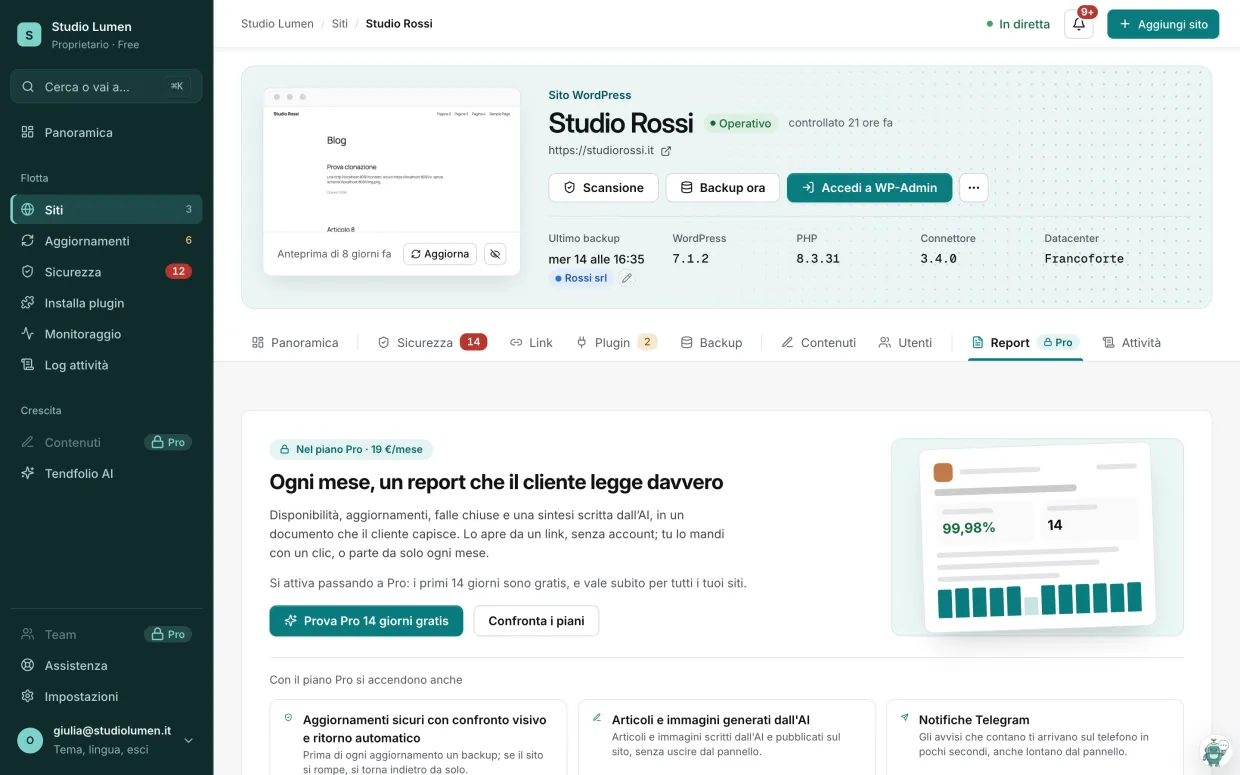The height and width of the screenshot is (775, 1240).
Task: Open Aggiornamenti in the sidebar
Action: coord(106,241)
